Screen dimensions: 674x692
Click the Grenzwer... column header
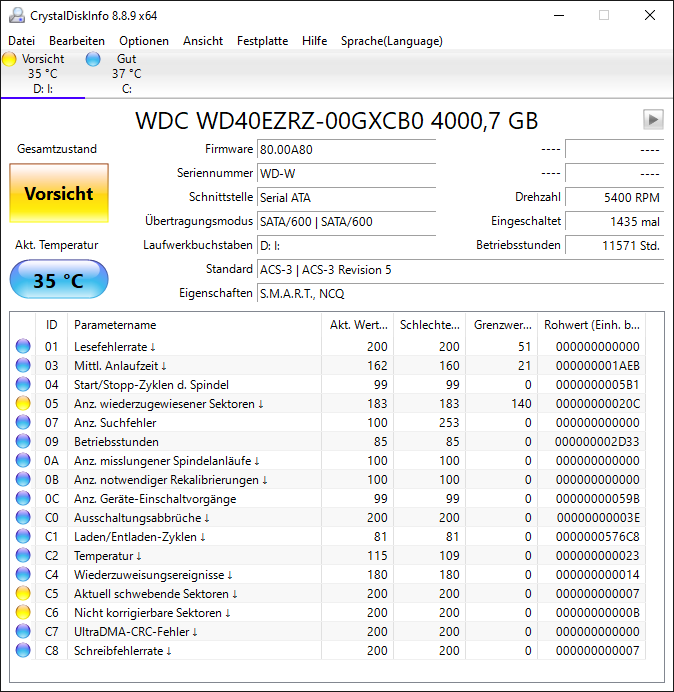tap(502, 325)
